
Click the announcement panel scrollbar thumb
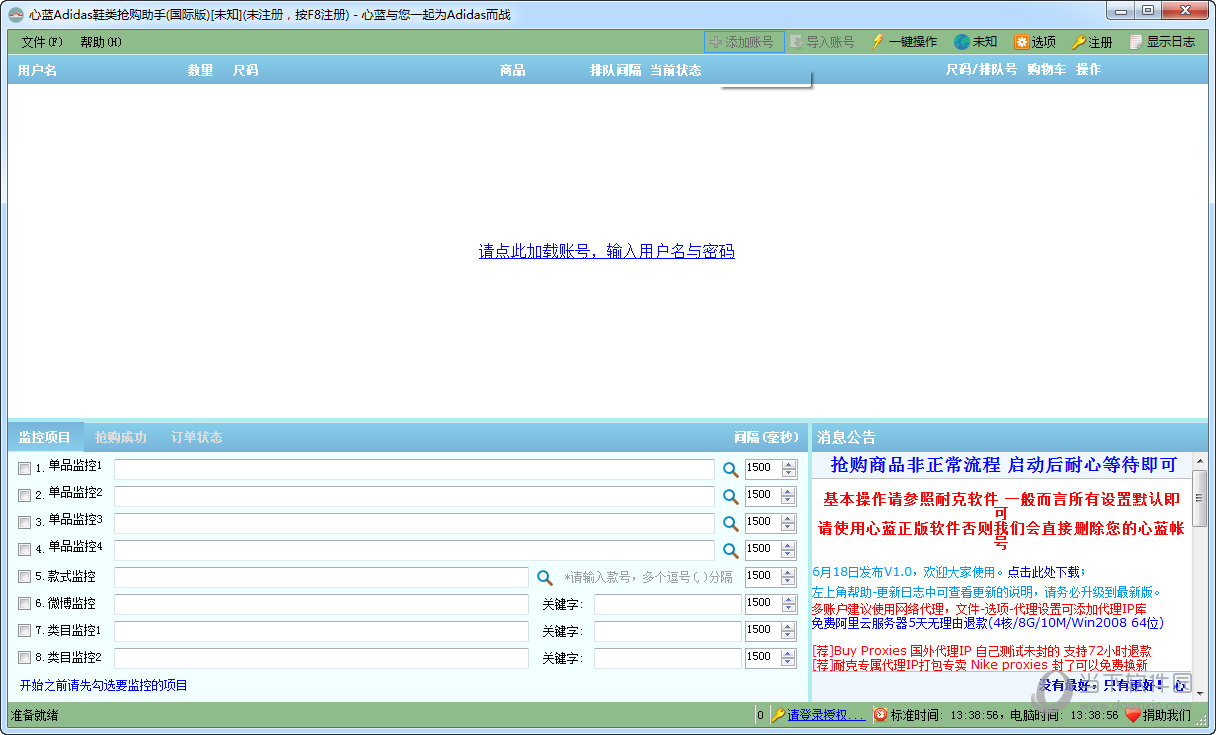click(x=1200, y=497)
